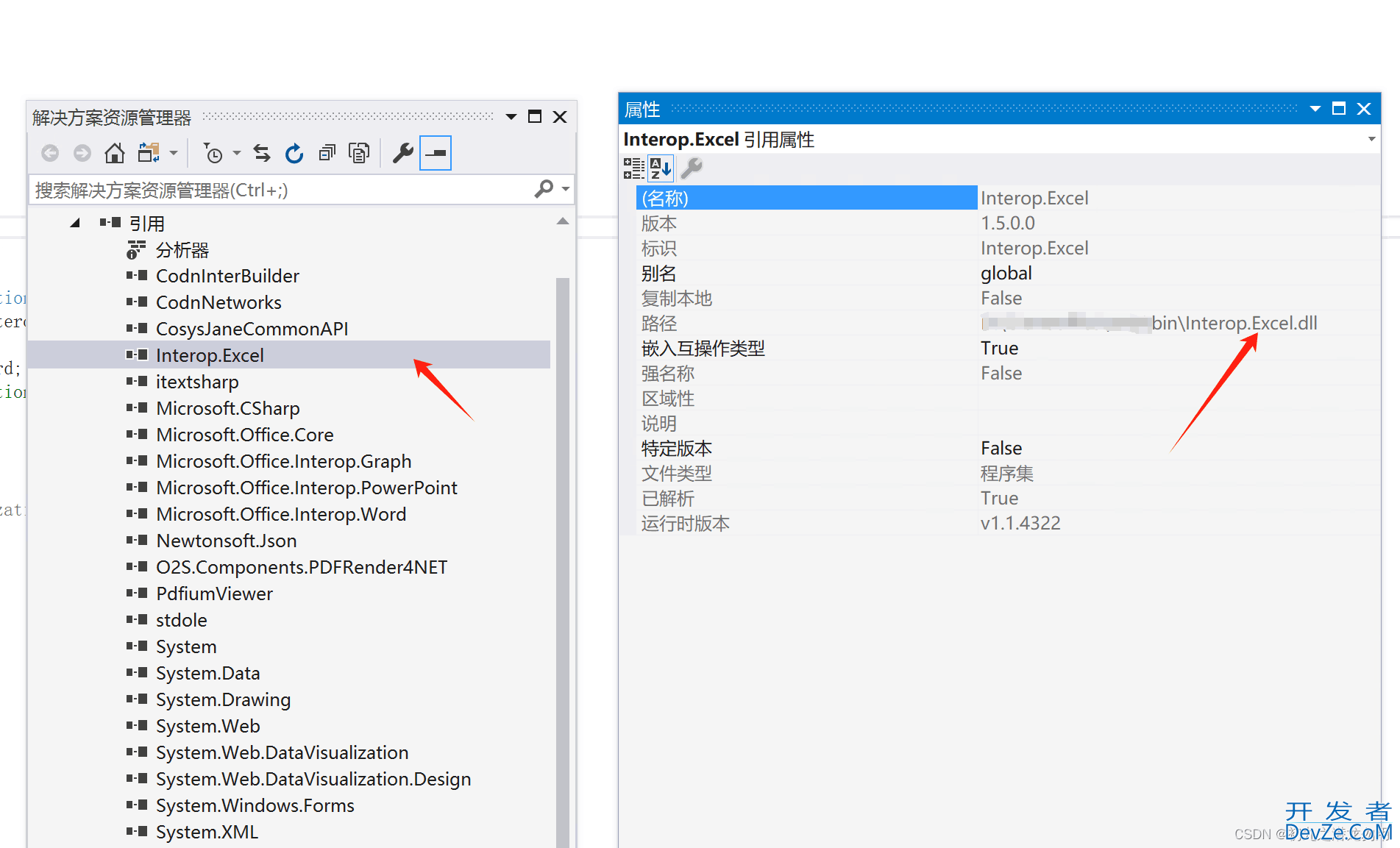Toggle the Preview Selected Items button
Image resolution: width=1400 pixels, height=848 pixels.
(436, 153)
